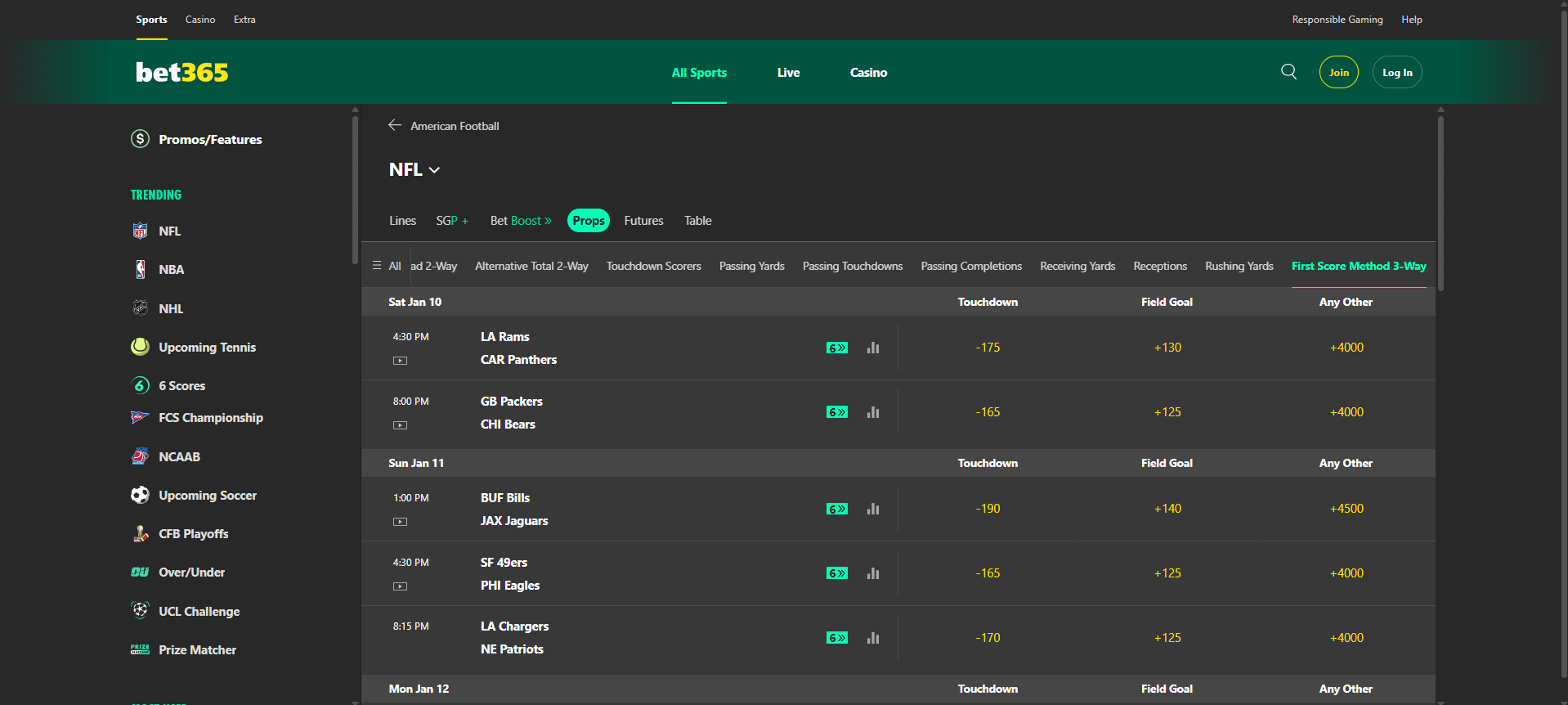Bet Field Goal +125 for GB Packers game

pyautogui.click(x=1167, y=412)
